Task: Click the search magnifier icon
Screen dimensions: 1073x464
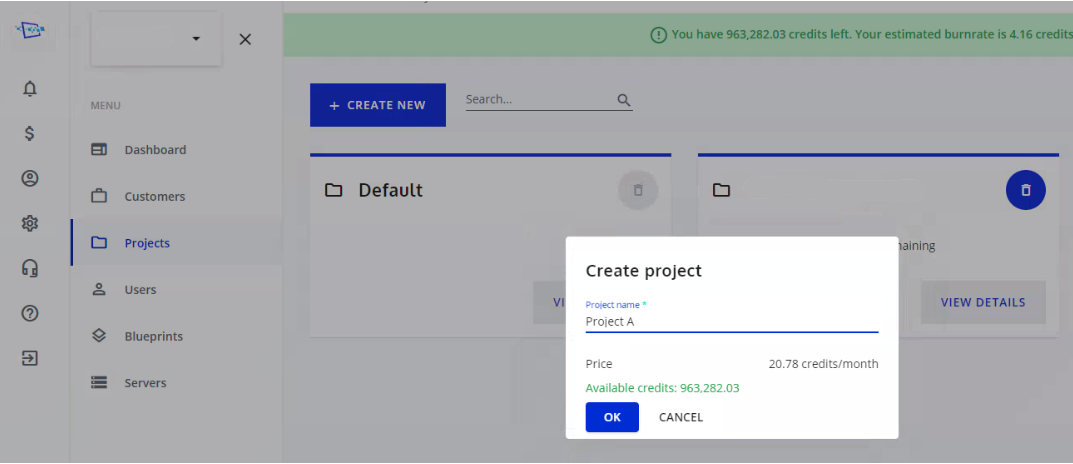Action: (x=624, y=100)
